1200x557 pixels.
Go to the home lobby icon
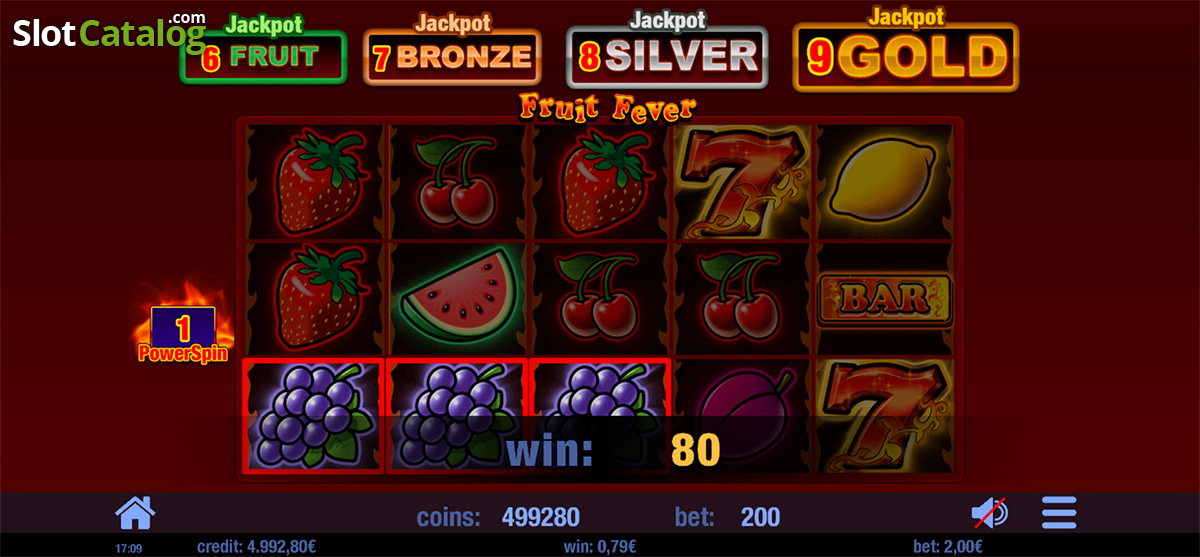tap(135, 513)
